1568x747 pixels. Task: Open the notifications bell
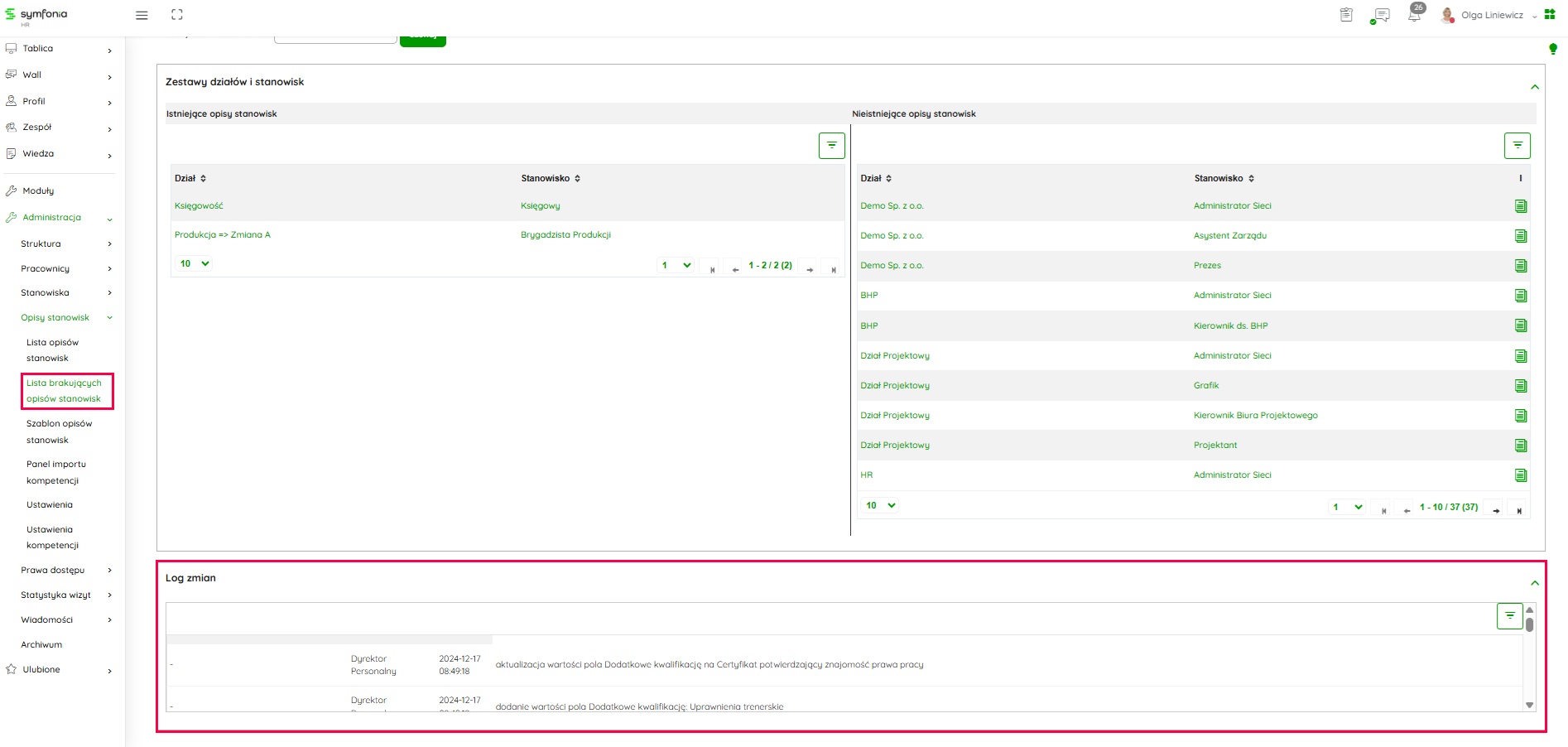click(1414, 15)
